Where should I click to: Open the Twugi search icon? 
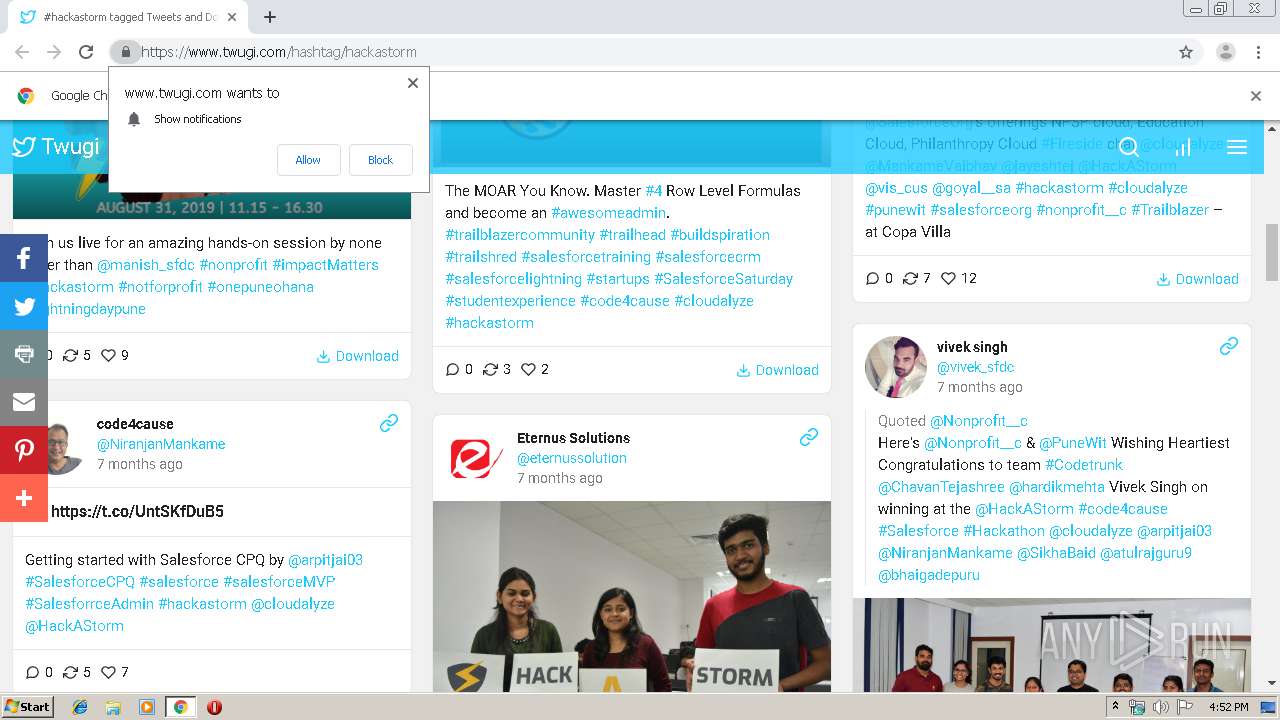click(1129, 147)
